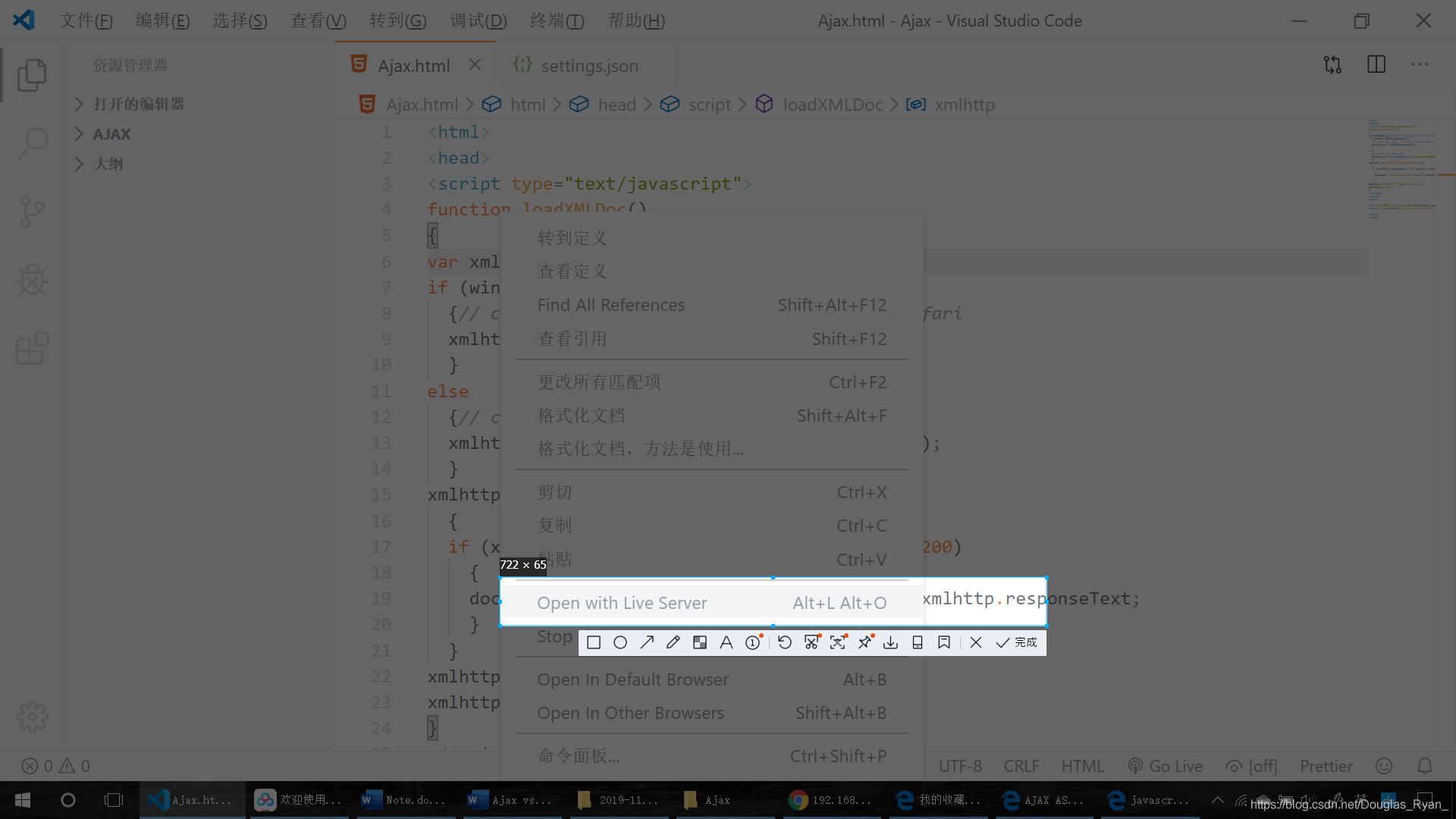This screenshot has height=819, width=1456.
Task: Select Open In Default Browser entry
Action: (x=632, y=680)
